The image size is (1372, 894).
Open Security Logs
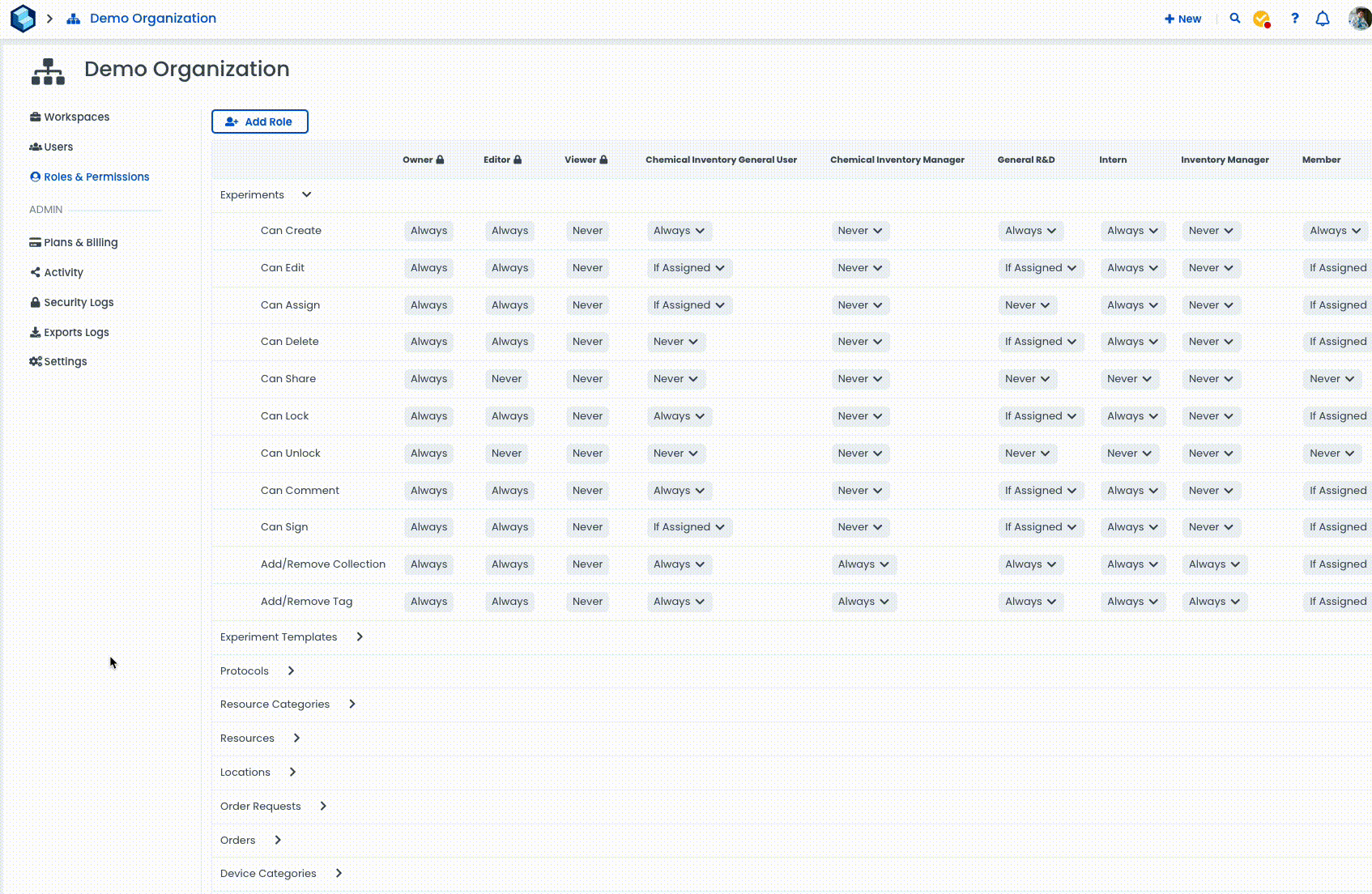[72, 302]
